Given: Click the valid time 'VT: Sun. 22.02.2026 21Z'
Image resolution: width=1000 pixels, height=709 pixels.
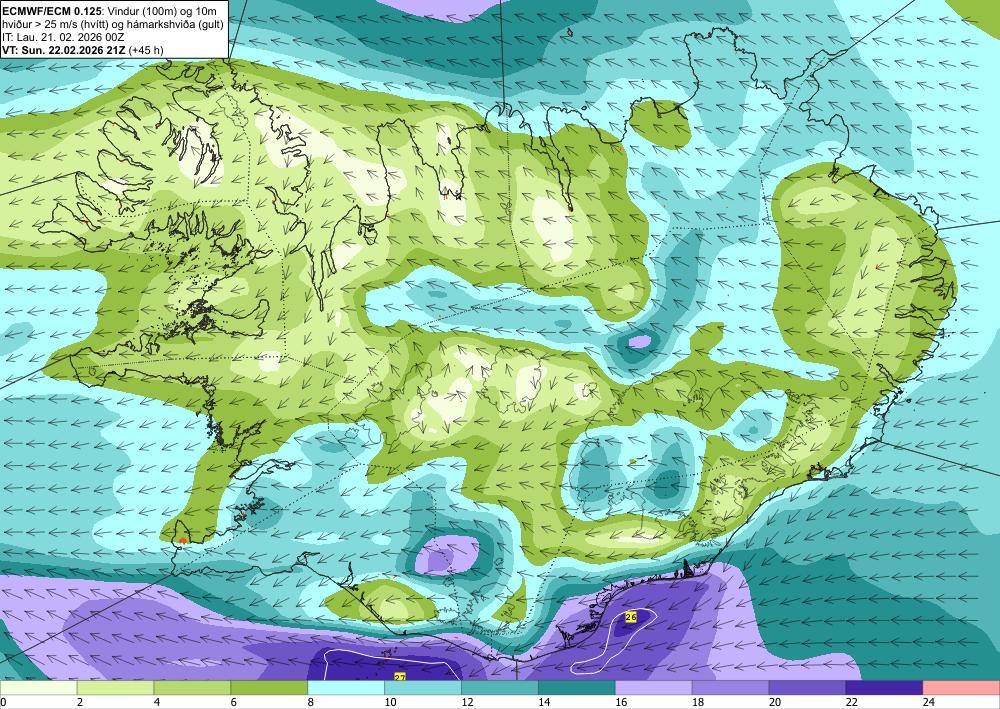Looking at the screenshot, I should click(64, 50).
